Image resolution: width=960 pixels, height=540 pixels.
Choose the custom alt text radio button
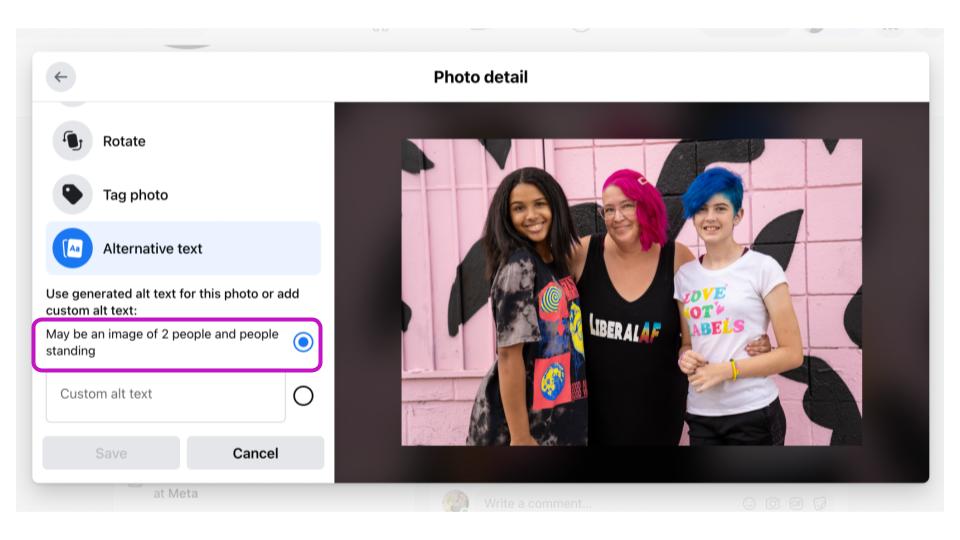[303, 396]
